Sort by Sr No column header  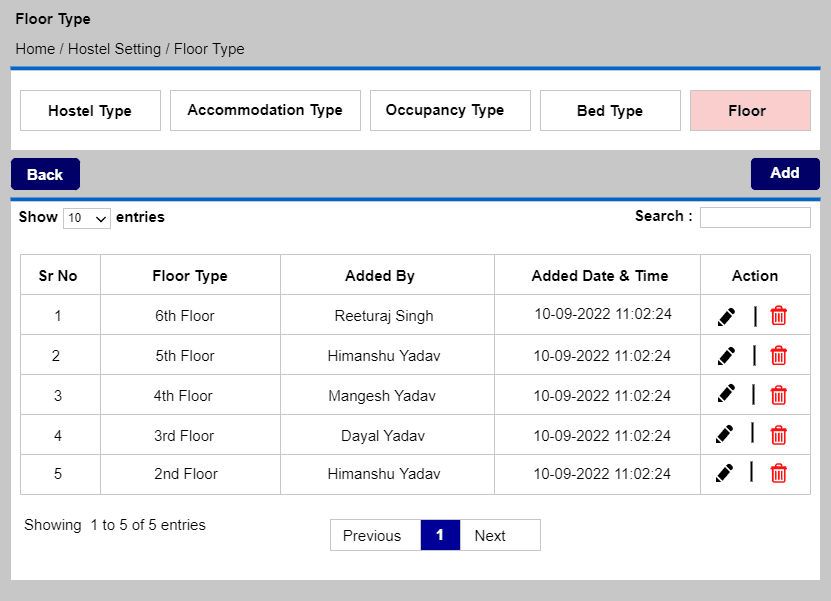click(60, 275)
